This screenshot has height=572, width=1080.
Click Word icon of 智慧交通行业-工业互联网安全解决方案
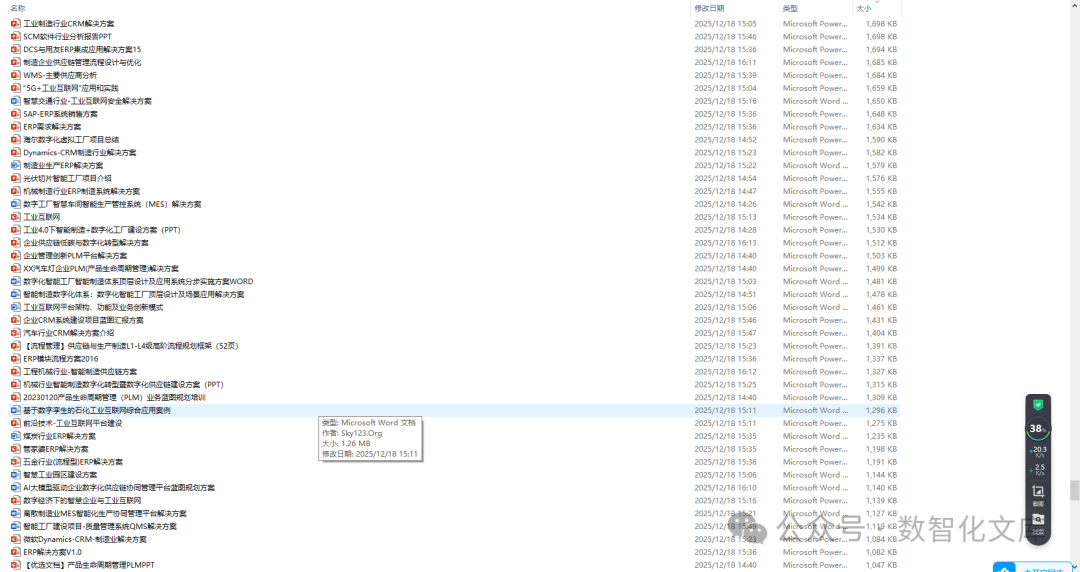click(16, 101)
